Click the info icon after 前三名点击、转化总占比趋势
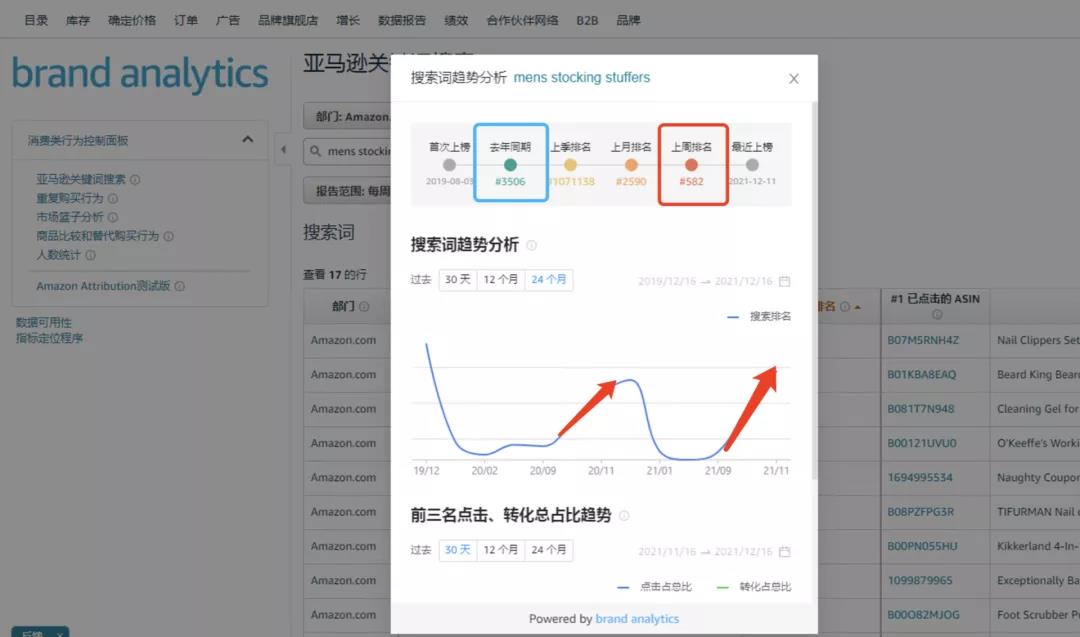This screenshot has width=1080, height=637. click(x=622, y=515)
